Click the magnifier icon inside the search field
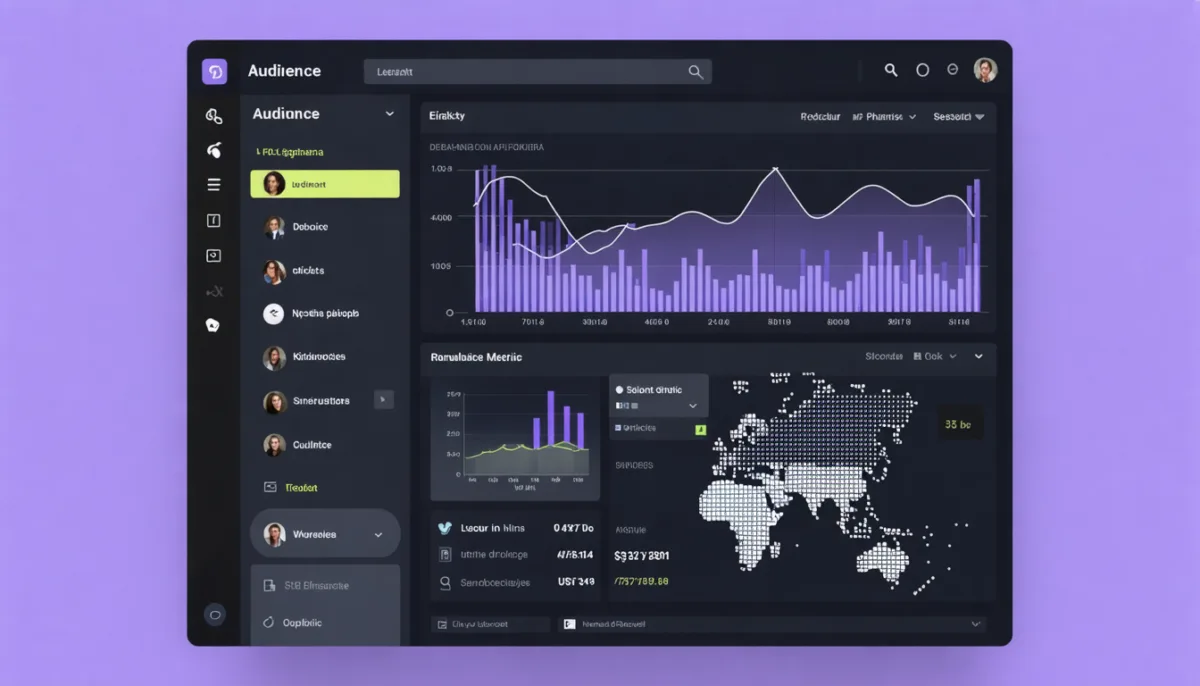 click(696, 72)
